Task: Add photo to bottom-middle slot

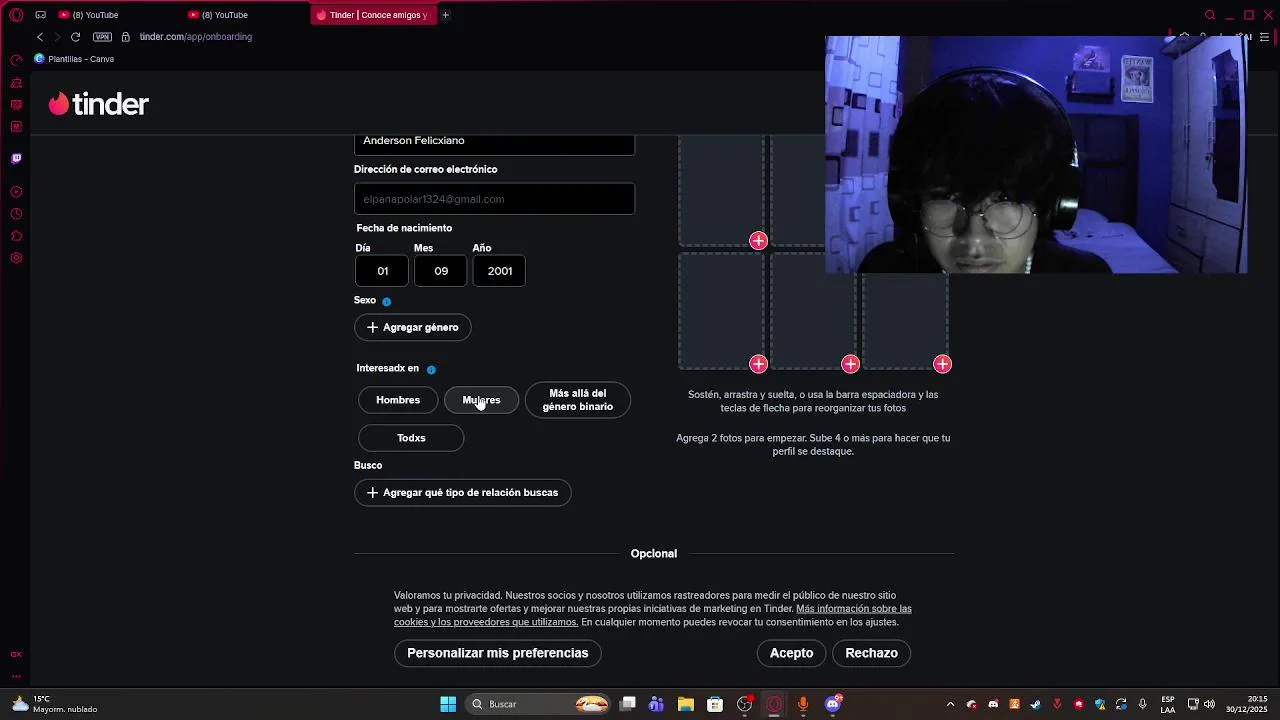Action: pos(850,364)
